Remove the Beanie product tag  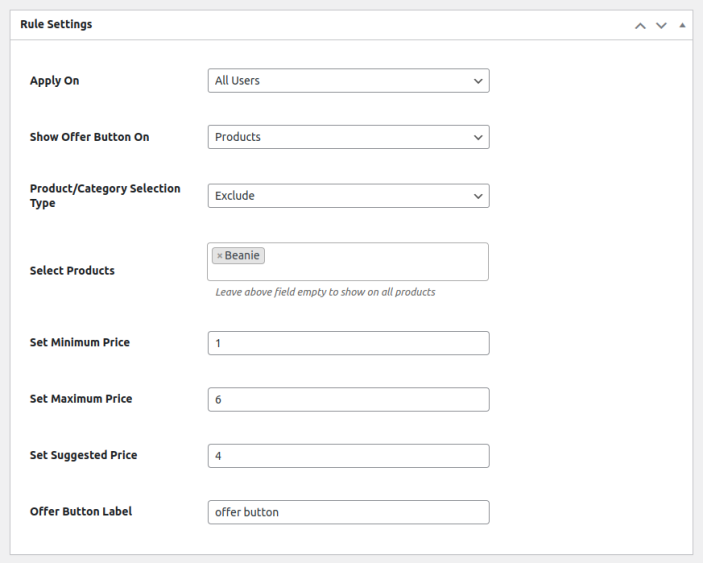click(x=219, y=256)
